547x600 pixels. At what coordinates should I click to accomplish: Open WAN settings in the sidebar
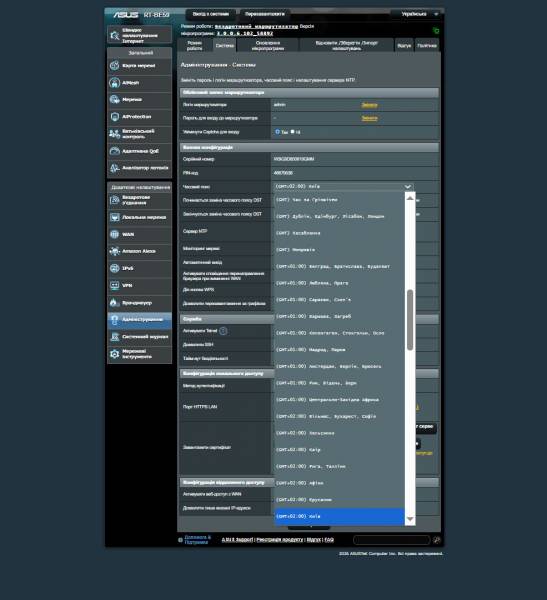pyautogui.click(x=139, y=235)
